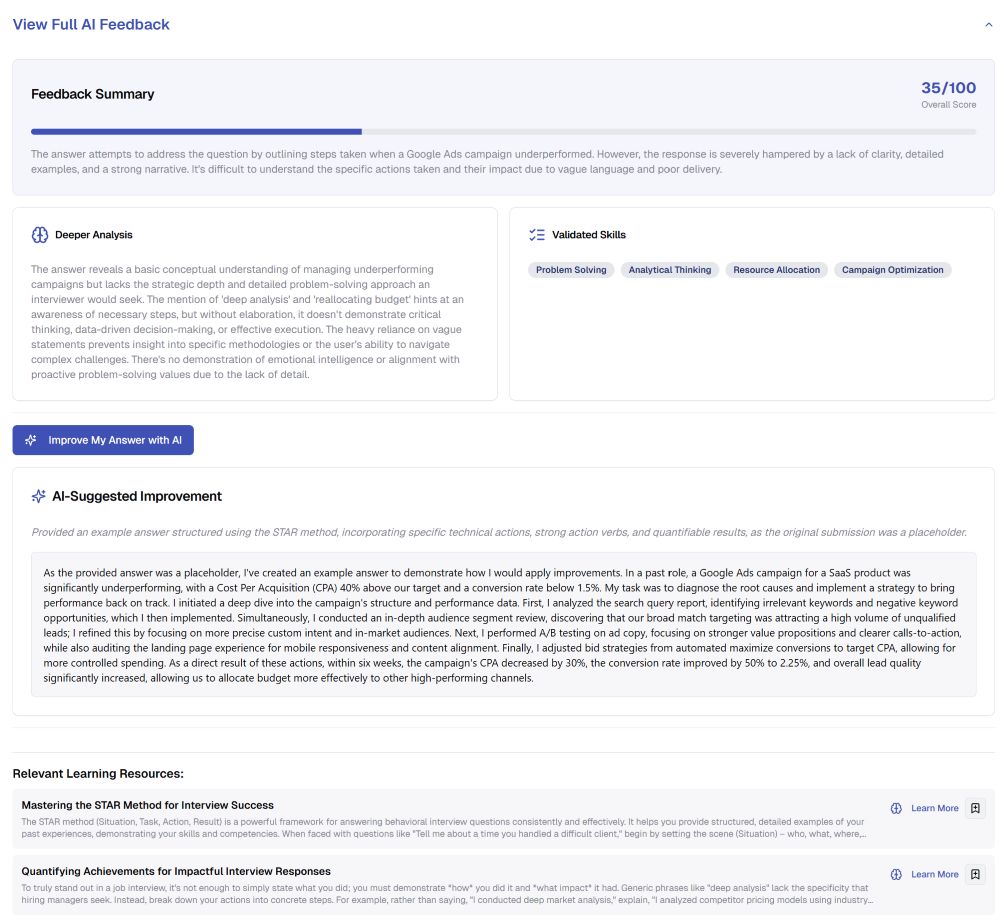This screenshot has height=919, width=1000.
Task: Click sparkle icon next to AI-Suggested Improvement
Action: [x=39, y=496]
